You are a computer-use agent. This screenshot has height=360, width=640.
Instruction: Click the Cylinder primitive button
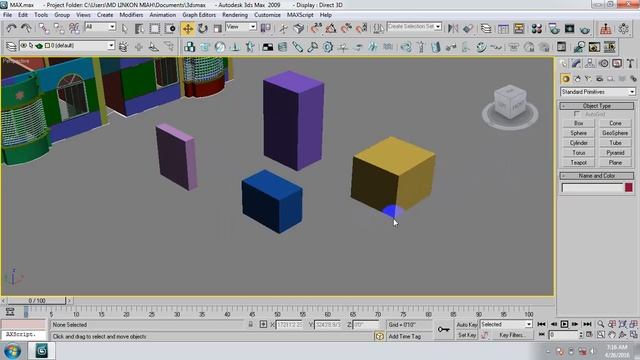[578, 142]
